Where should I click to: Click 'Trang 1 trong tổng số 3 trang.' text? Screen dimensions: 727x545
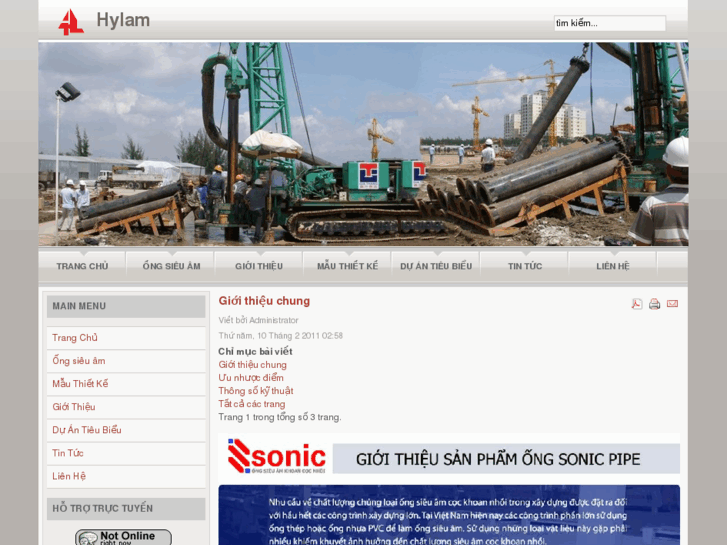[280, 417]
